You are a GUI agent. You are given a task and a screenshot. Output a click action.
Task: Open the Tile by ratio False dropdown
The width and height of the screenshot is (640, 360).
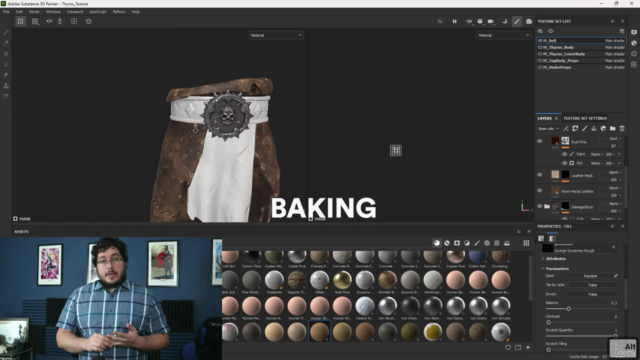[x=593, y=285]
